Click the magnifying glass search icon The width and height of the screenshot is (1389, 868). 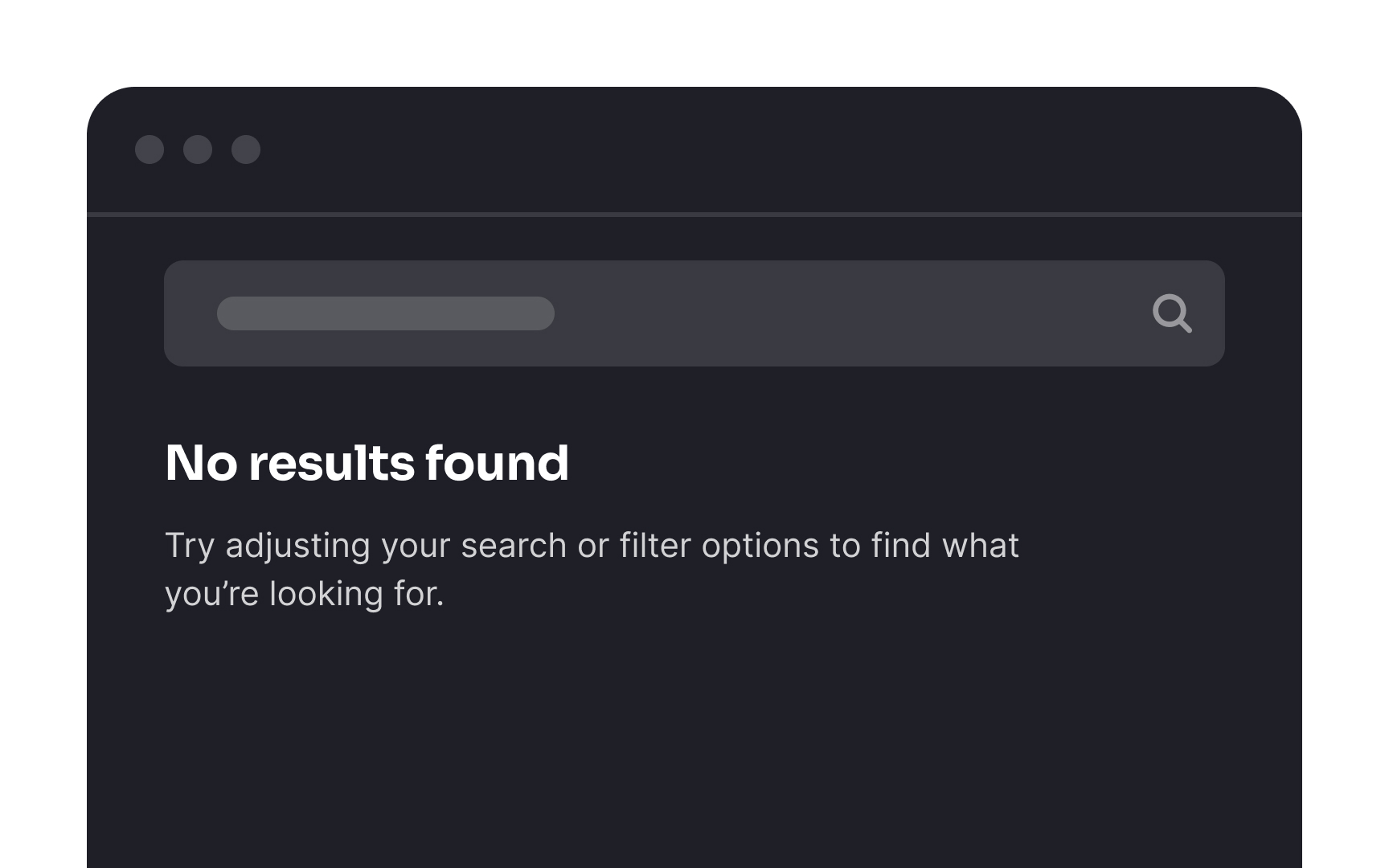[x=1171, y=313]
